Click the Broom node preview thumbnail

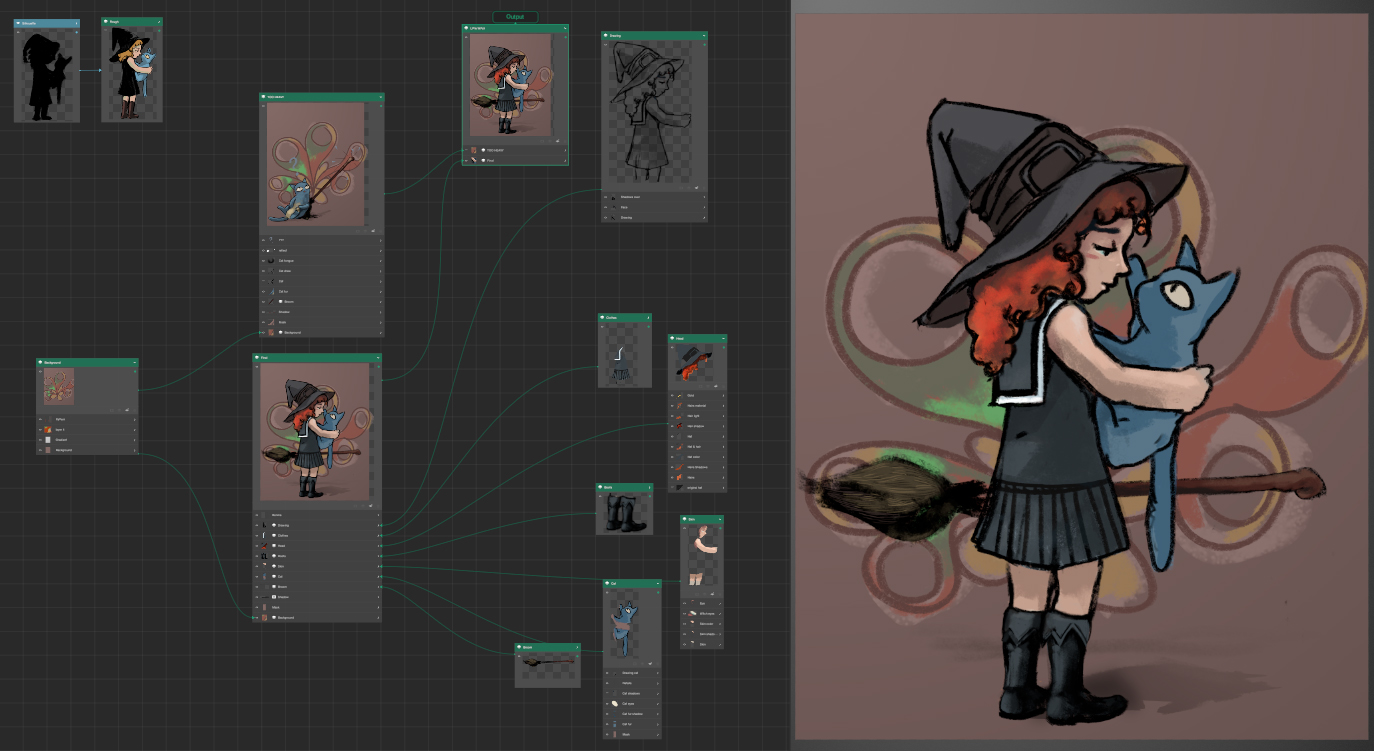[x=548, y=667]
